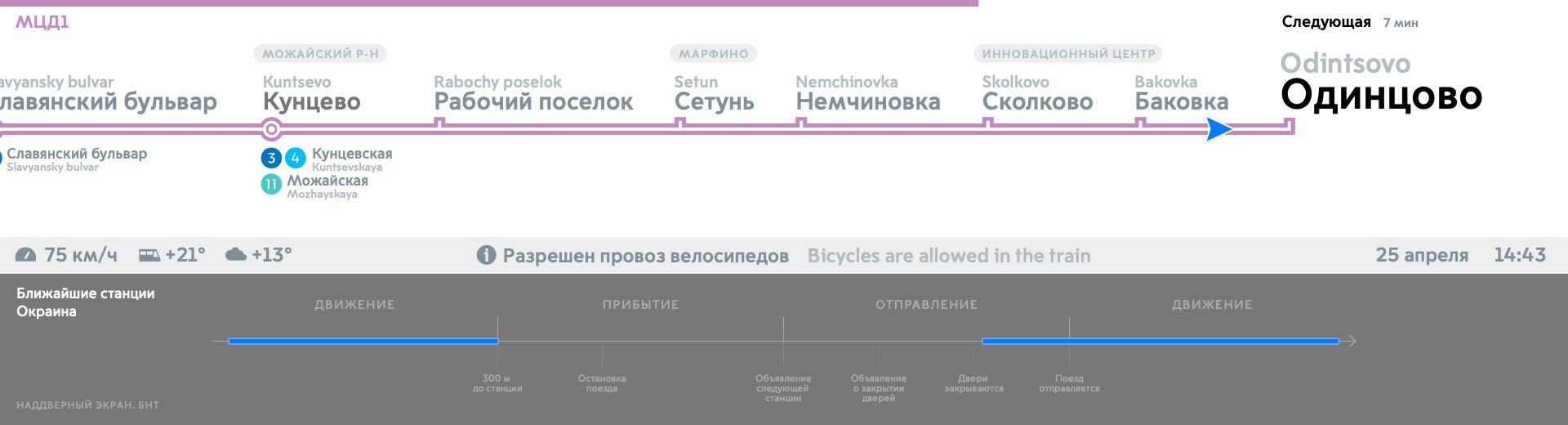Click the Можайский Р-Н district tag
This screenshot has width=1568, height=425.
coord(320,54)
